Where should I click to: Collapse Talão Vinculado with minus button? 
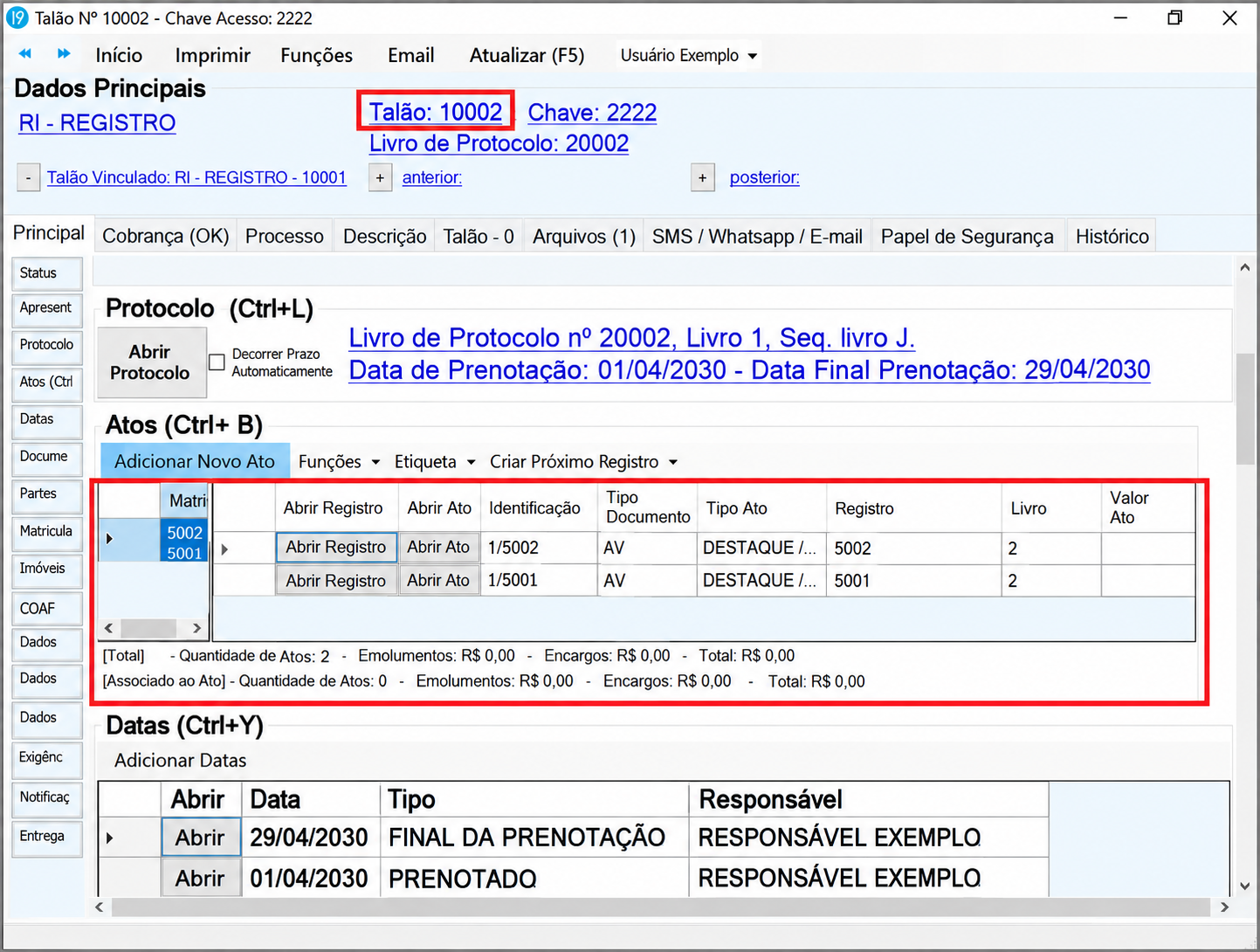coord(29,177)
